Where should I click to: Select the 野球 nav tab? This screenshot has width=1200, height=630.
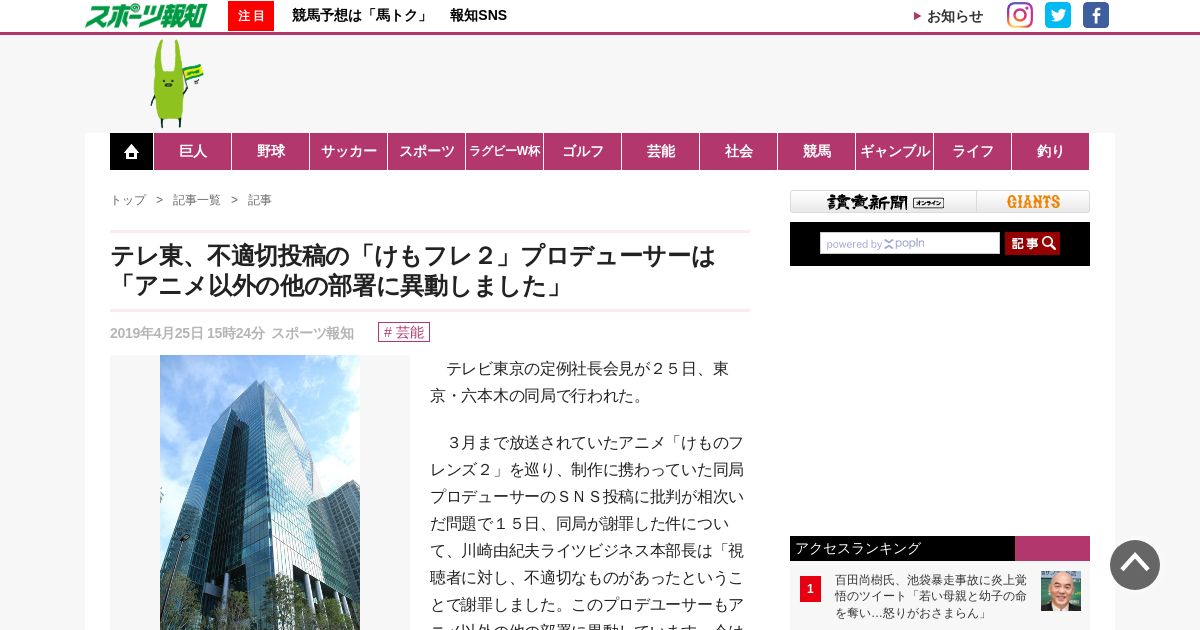point(271,152)
